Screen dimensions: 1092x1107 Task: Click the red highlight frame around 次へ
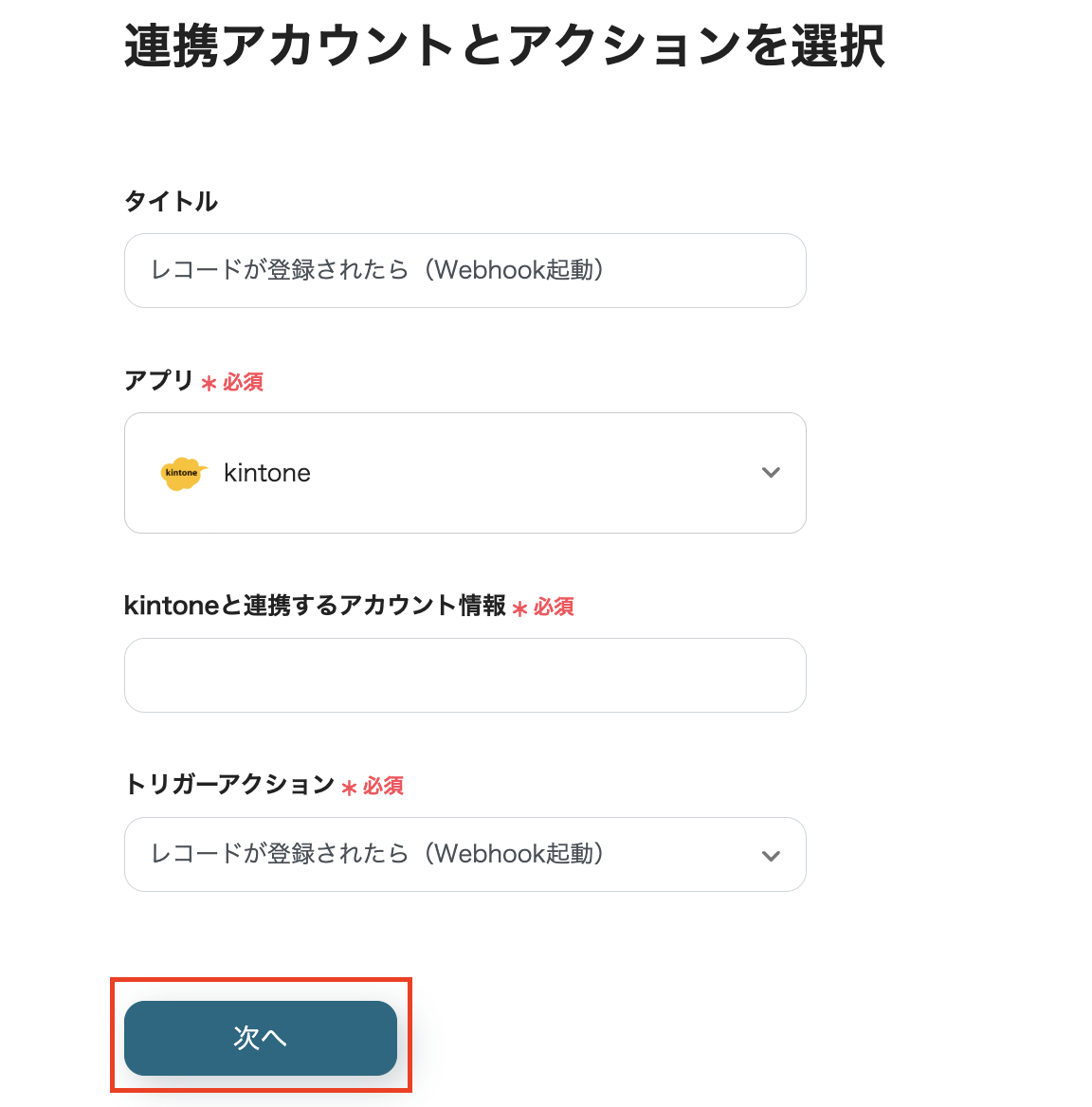tap(261, 980)
